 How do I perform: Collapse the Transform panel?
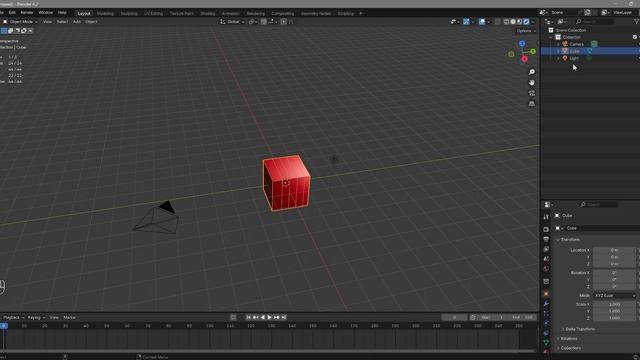point(570,240)
